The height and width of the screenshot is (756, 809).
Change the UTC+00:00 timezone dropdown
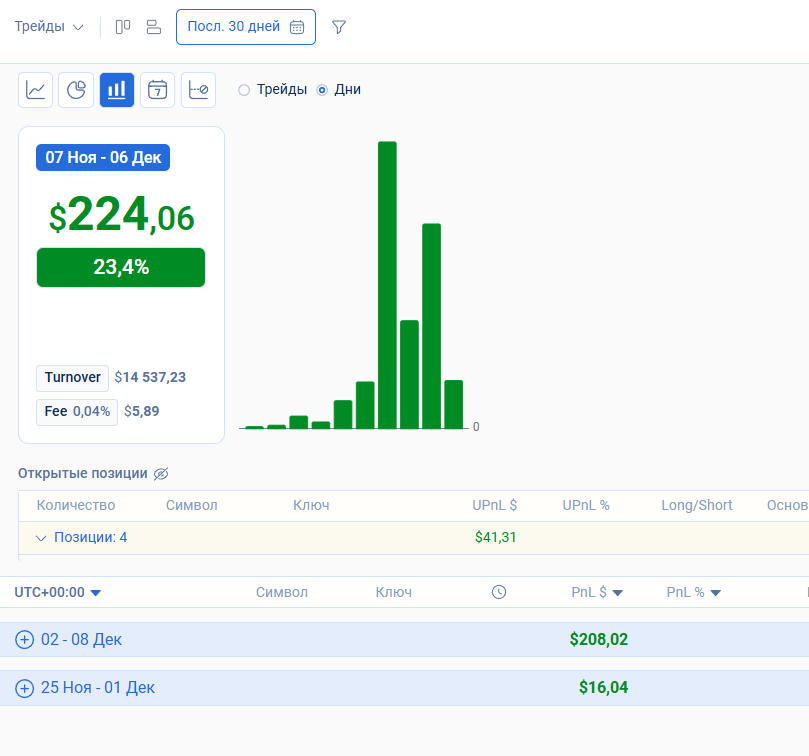(x=58, y=592)
